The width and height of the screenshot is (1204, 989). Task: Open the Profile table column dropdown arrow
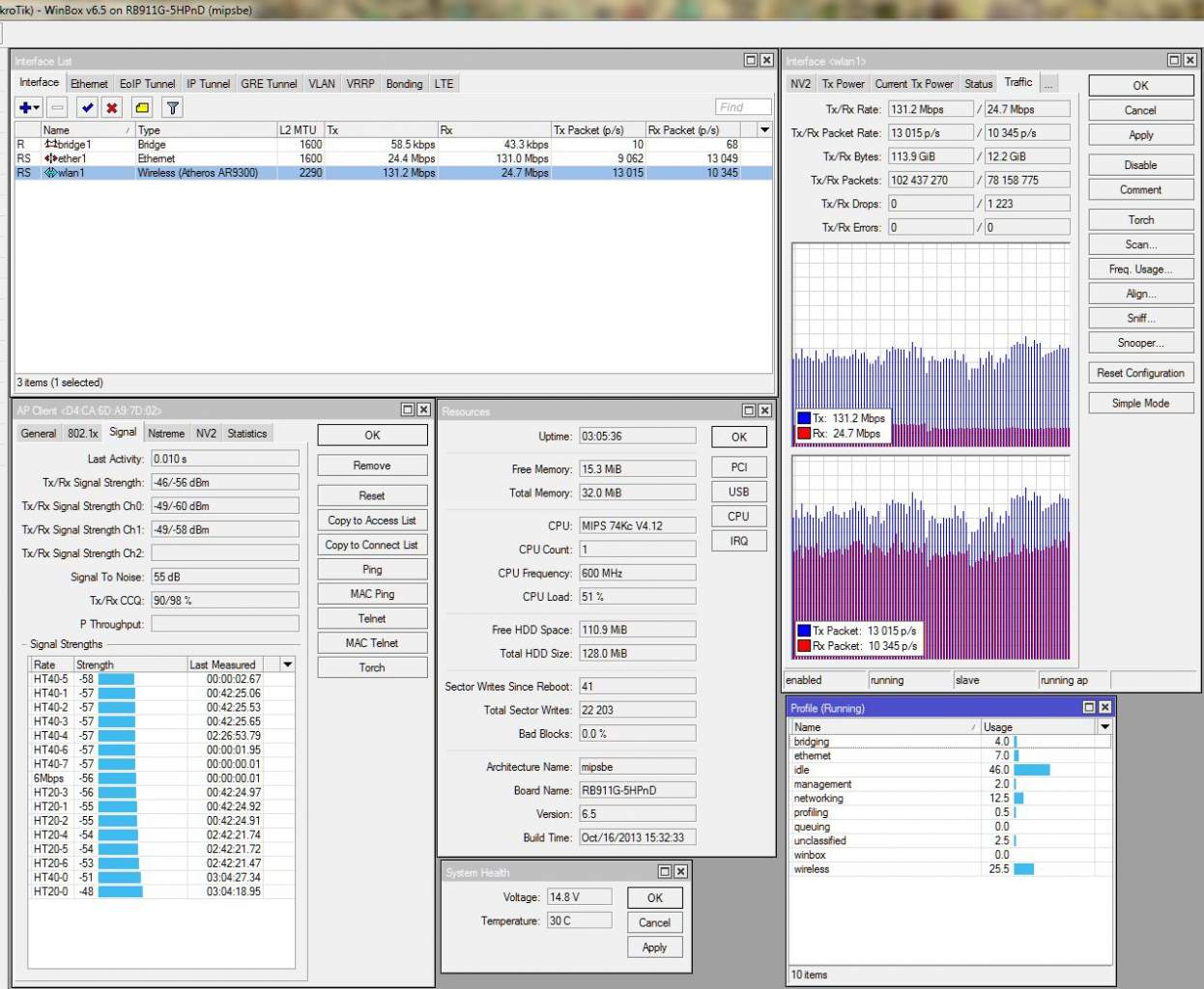[x=1104, y=726]
